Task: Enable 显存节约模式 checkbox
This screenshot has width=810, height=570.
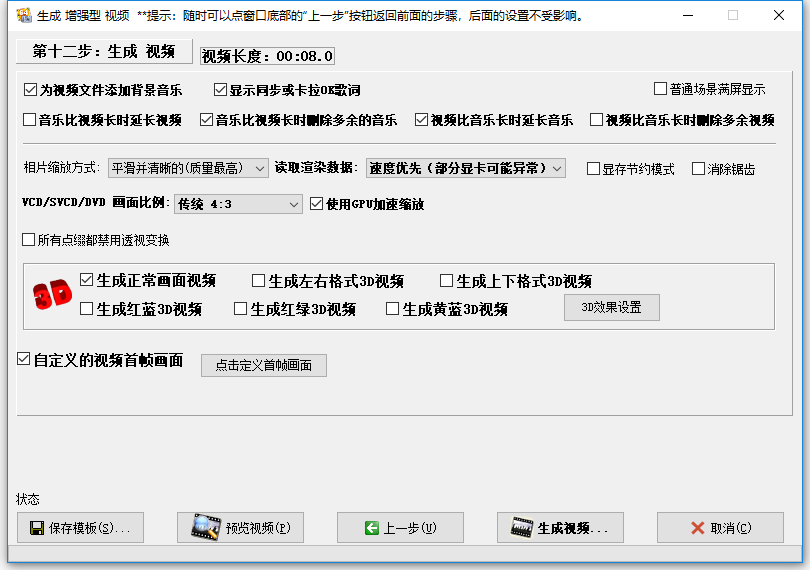Action: click(x=594, y=169)
